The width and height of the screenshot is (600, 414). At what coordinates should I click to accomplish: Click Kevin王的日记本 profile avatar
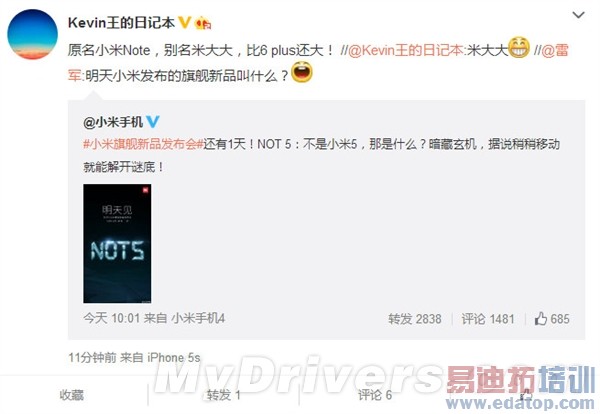33,34
